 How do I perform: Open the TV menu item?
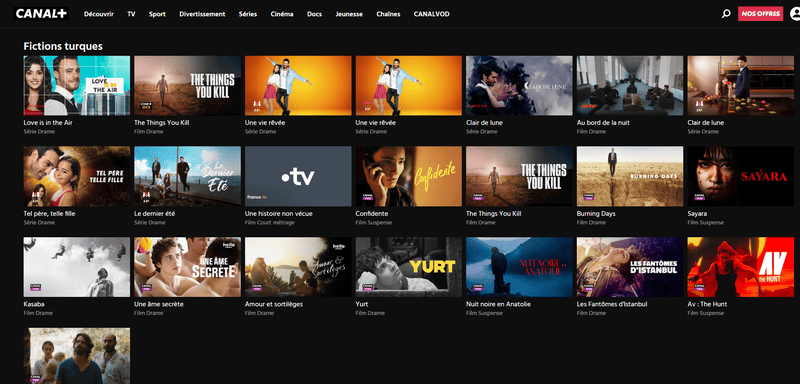pos(132,14)
